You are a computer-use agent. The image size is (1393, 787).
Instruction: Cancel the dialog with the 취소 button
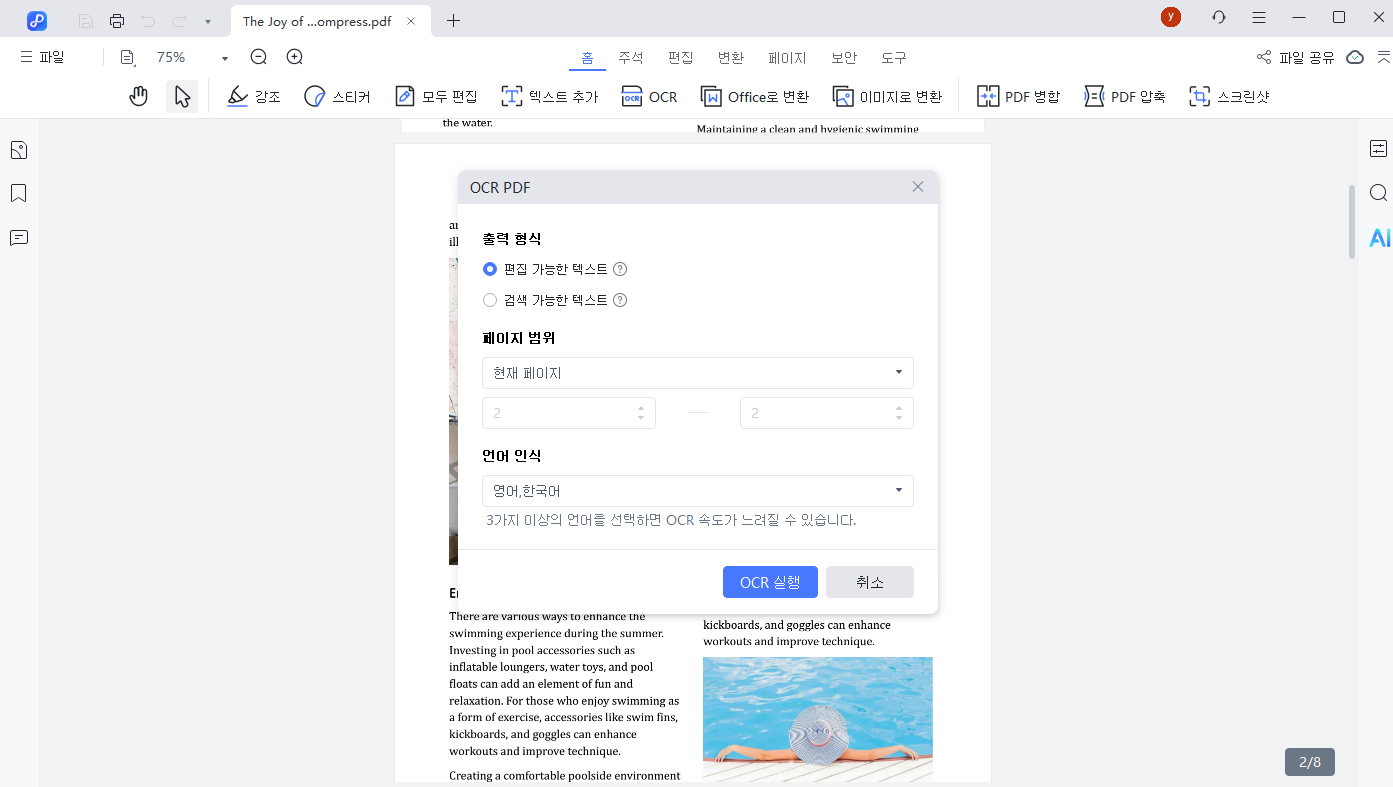click(869, 581)
